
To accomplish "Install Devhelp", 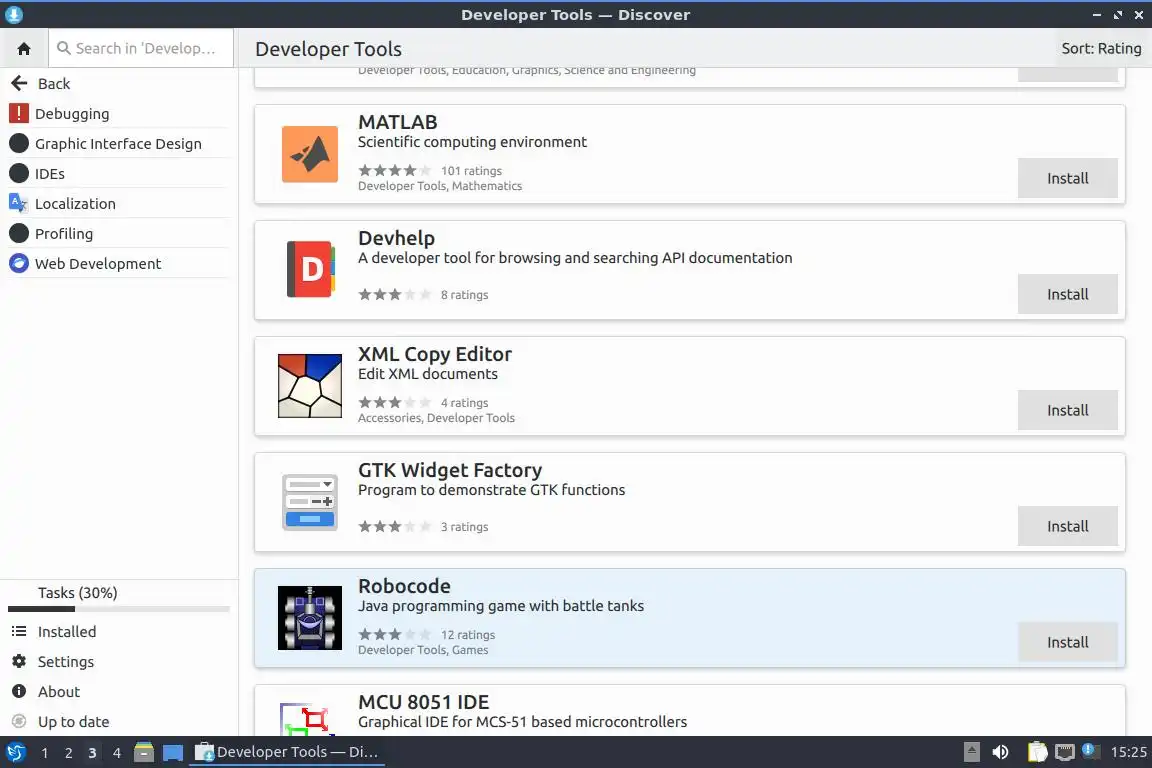I will [x=1068, y=294].
